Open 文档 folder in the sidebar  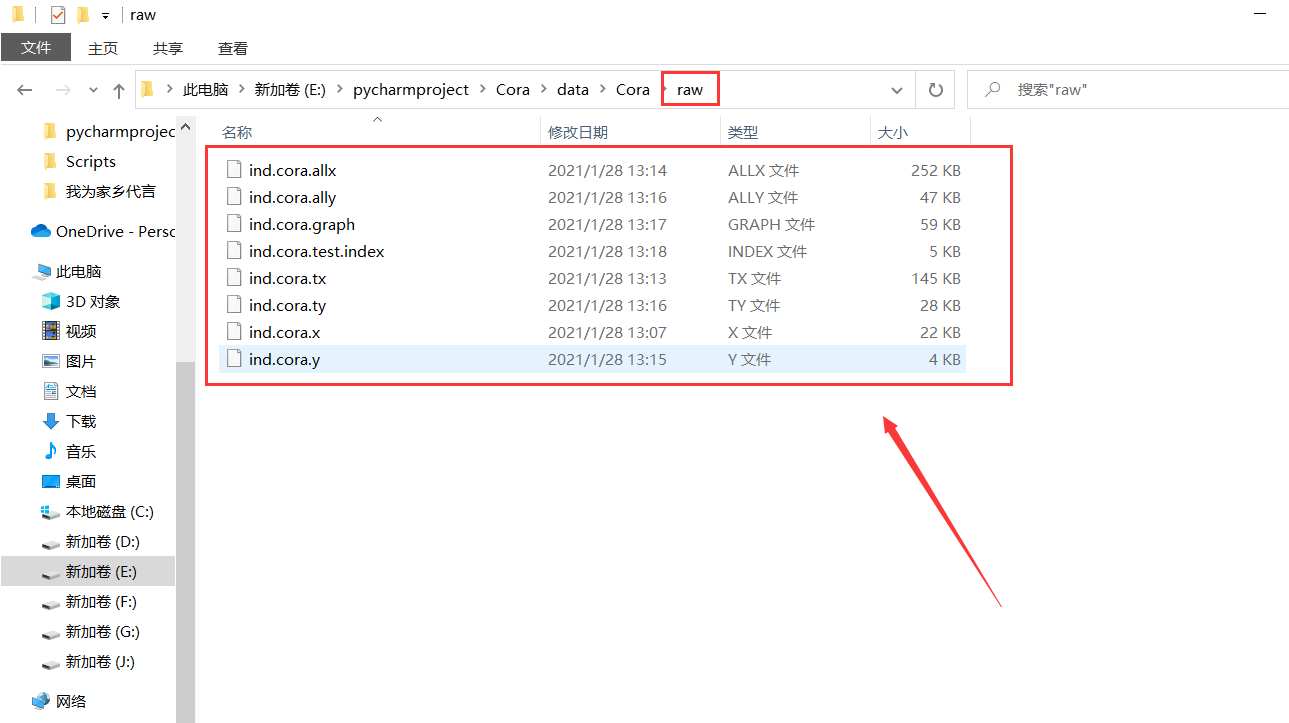point(81,392)
